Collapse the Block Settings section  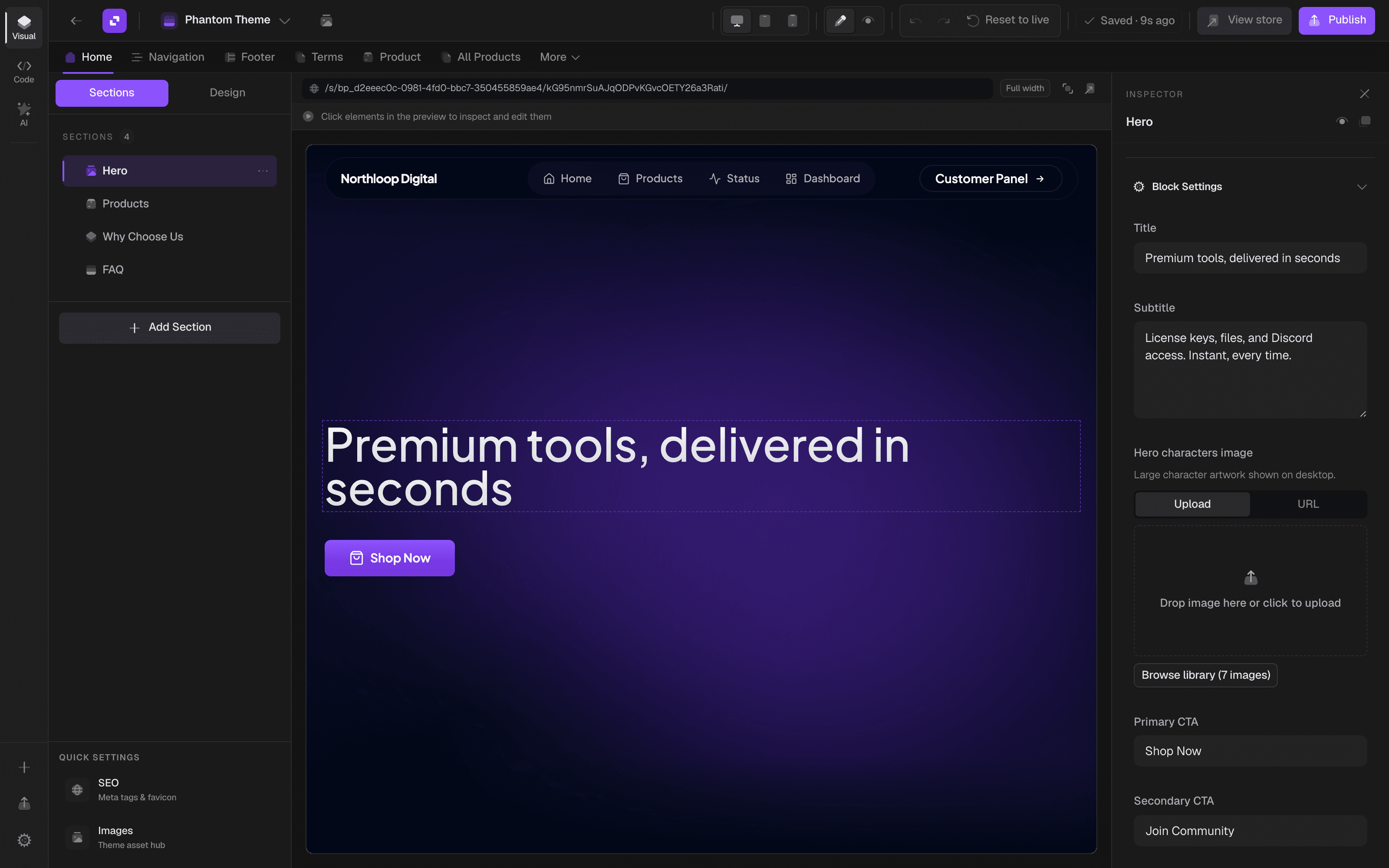click(1250, 187)
